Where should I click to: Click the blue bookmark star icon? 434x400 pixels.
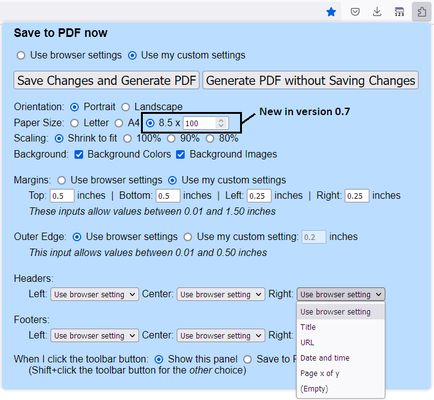(331, 12)
